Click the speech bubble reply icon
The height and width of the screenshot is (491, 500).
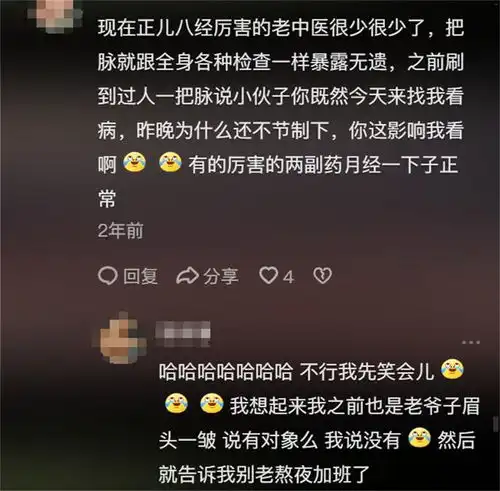[108, 276]
